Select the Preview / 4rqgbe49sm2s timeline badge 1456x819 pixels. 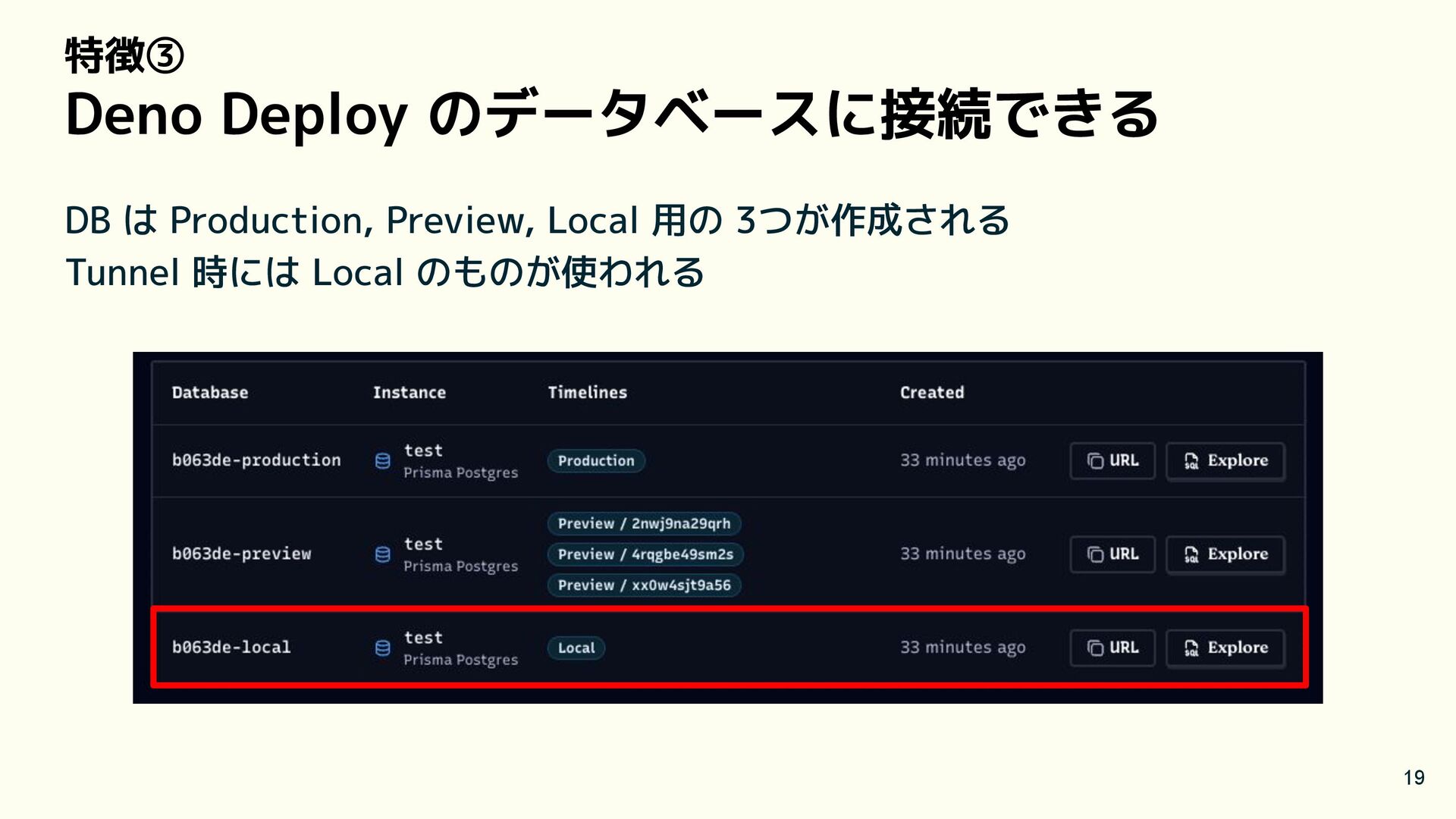click(645, 554)
